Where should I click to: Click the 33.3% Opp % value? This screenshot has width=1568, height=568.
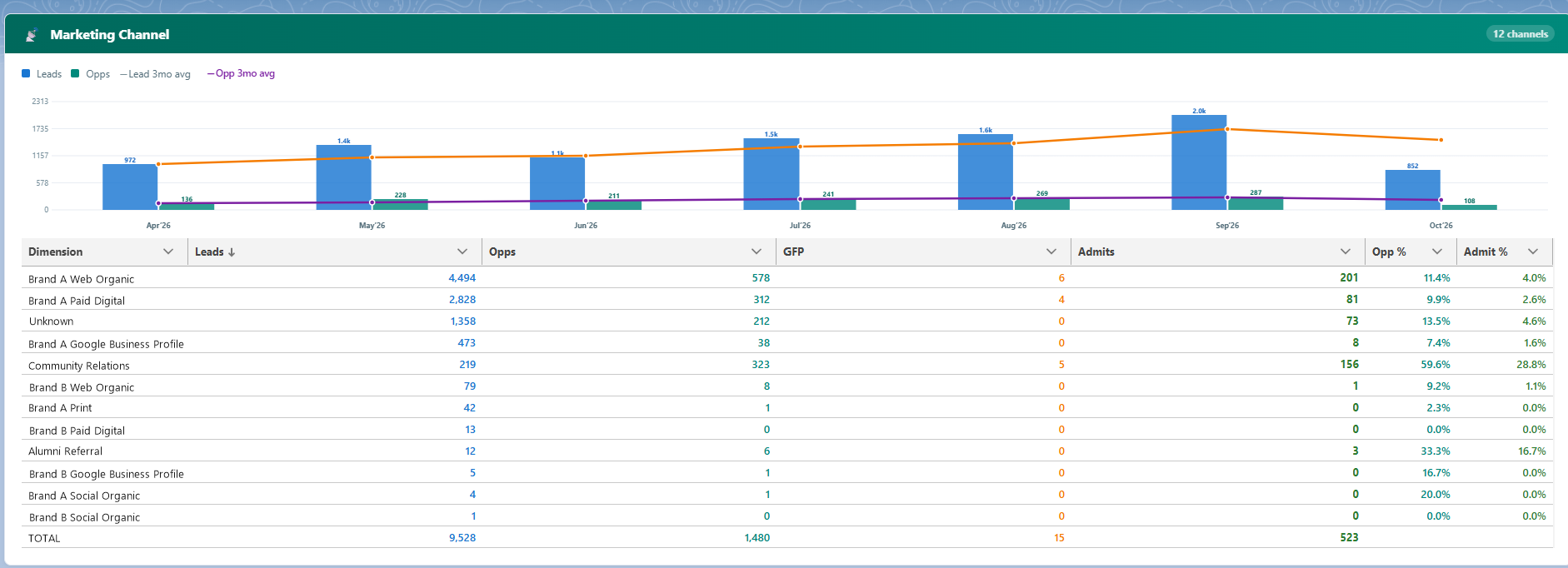[x=1436, y=451]
